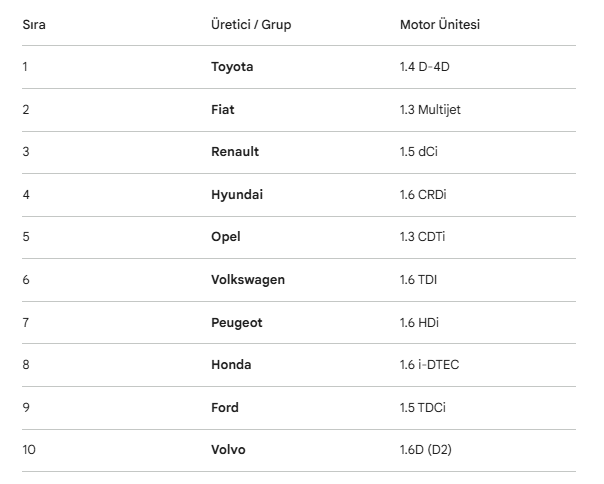
Task: Click the 1.5 dCi engine cell
Action: (419, 152)
